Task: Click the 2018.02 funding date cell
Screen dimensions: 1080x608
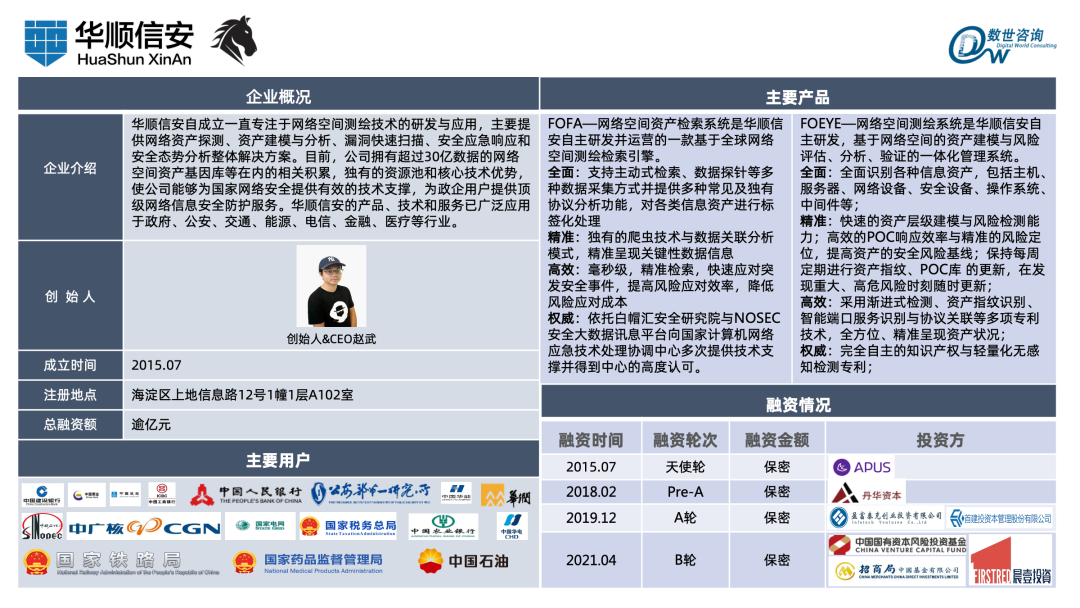Action: (x=591, y=492)
